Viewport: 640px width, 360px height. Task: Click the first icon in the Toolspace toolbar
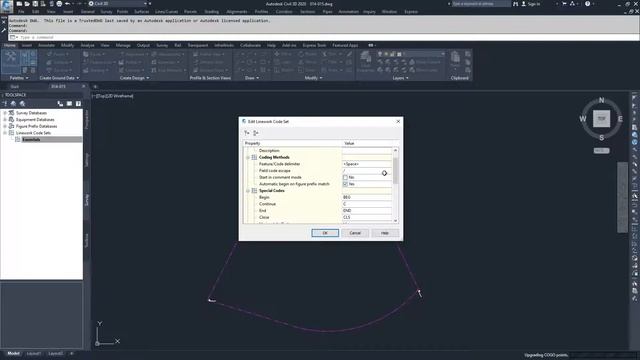click(x=5, y=104)
